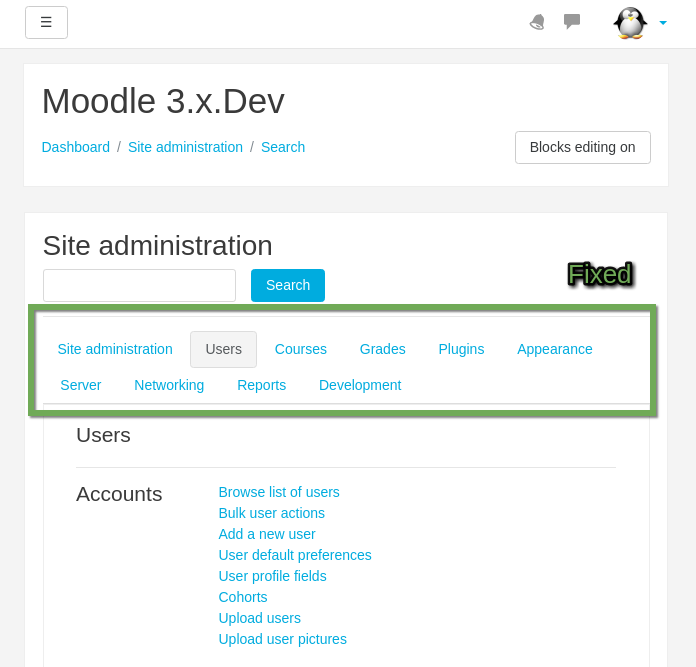Switch to the Networking tab
This screenshot has height=667, width=696.
169,385
